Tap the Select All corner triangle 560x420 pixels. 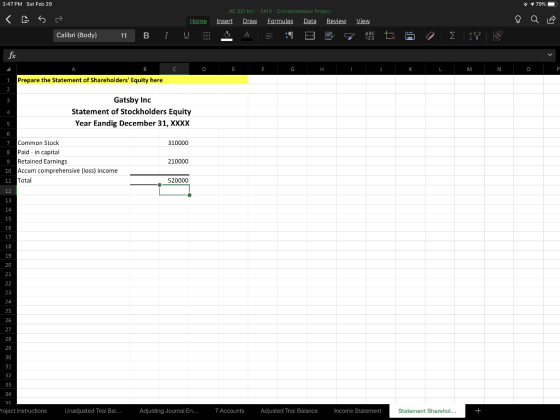click(8, 69)
